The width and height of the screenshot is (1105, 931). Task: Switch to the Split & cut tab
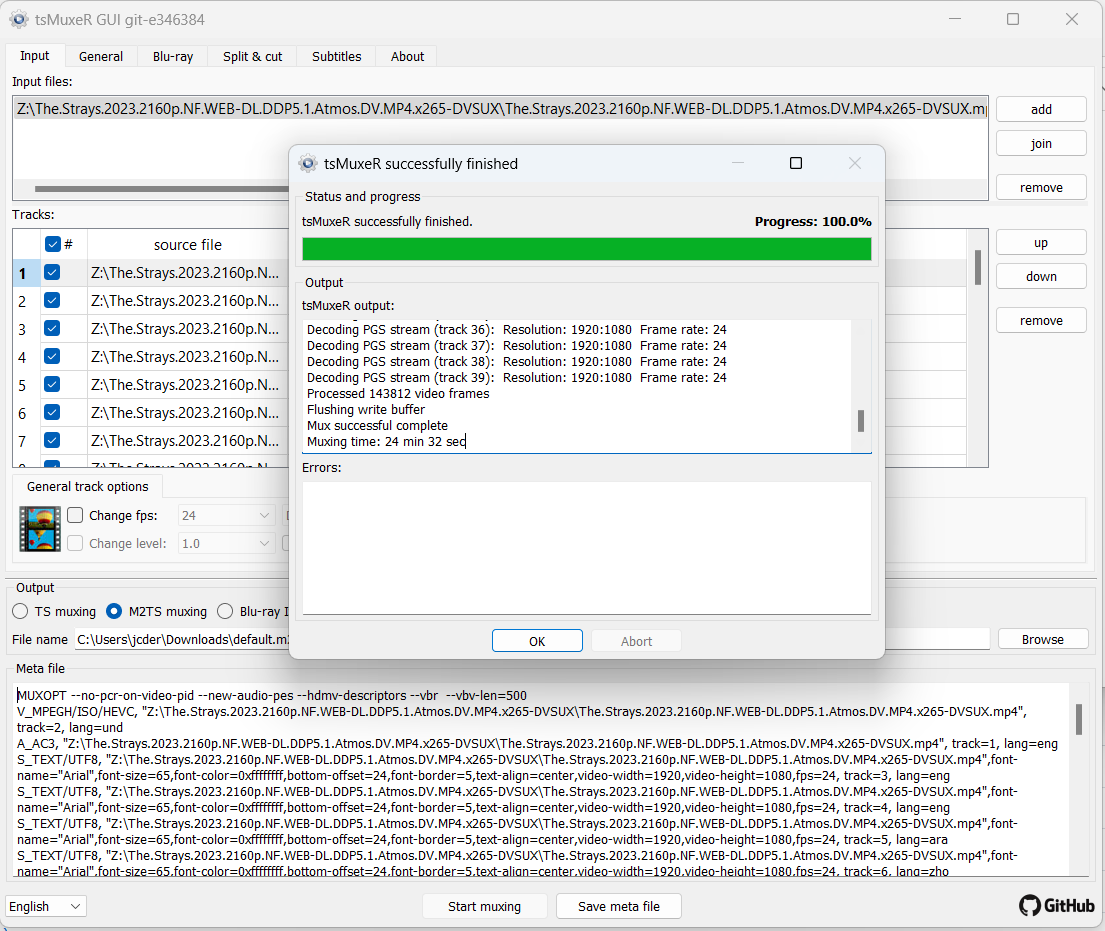(x=251, y=56)
